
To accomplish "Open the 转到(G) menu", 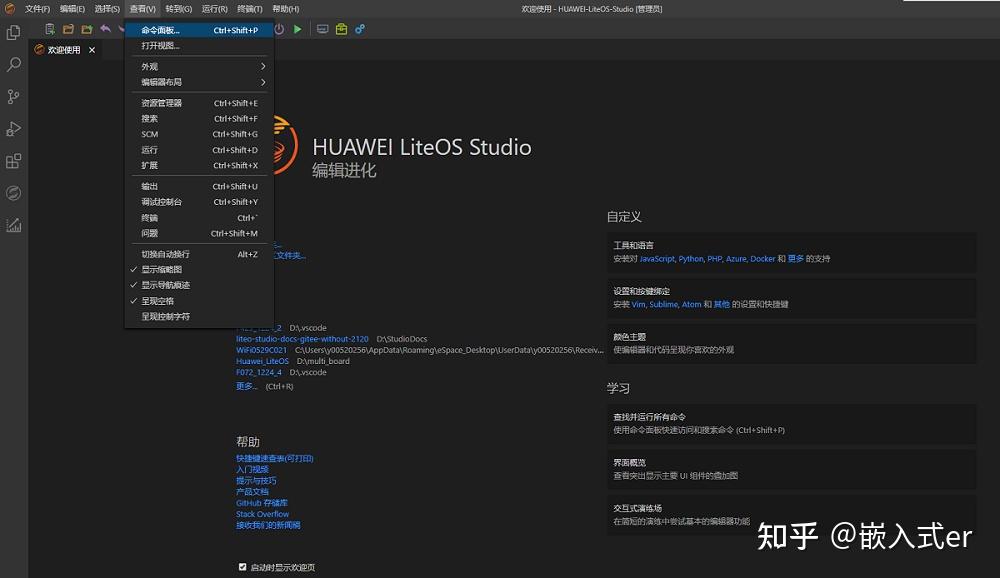I will coord(179,9).
